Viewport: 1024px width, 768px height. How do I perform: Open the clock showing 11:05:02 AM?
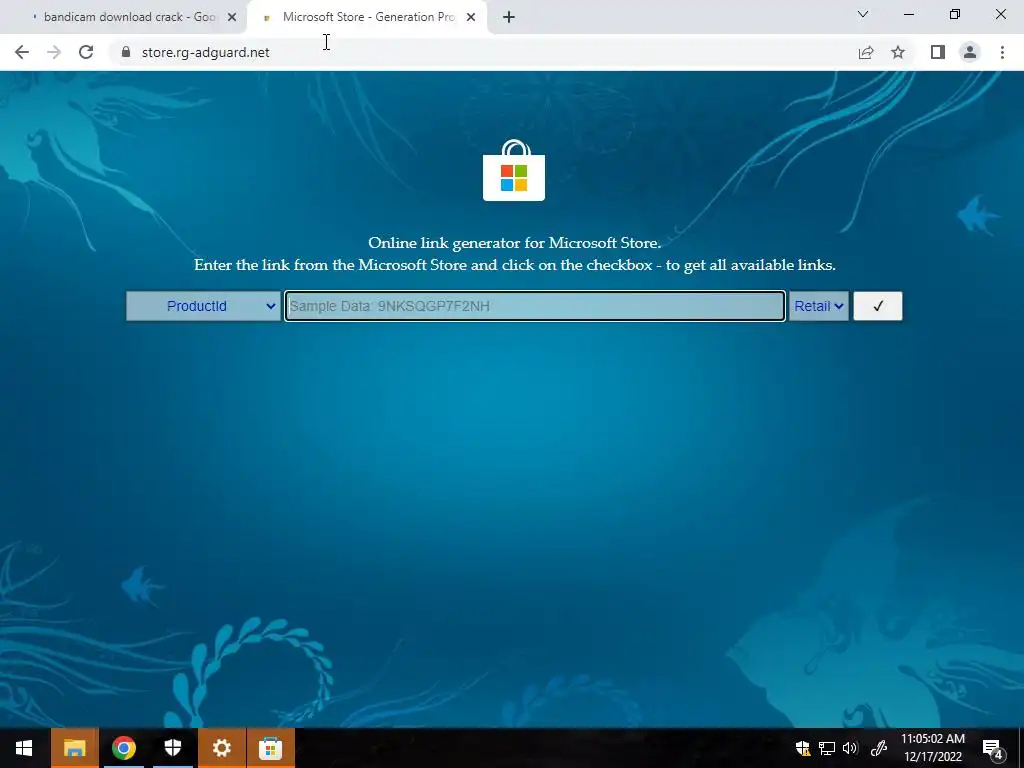click(933, 748)
